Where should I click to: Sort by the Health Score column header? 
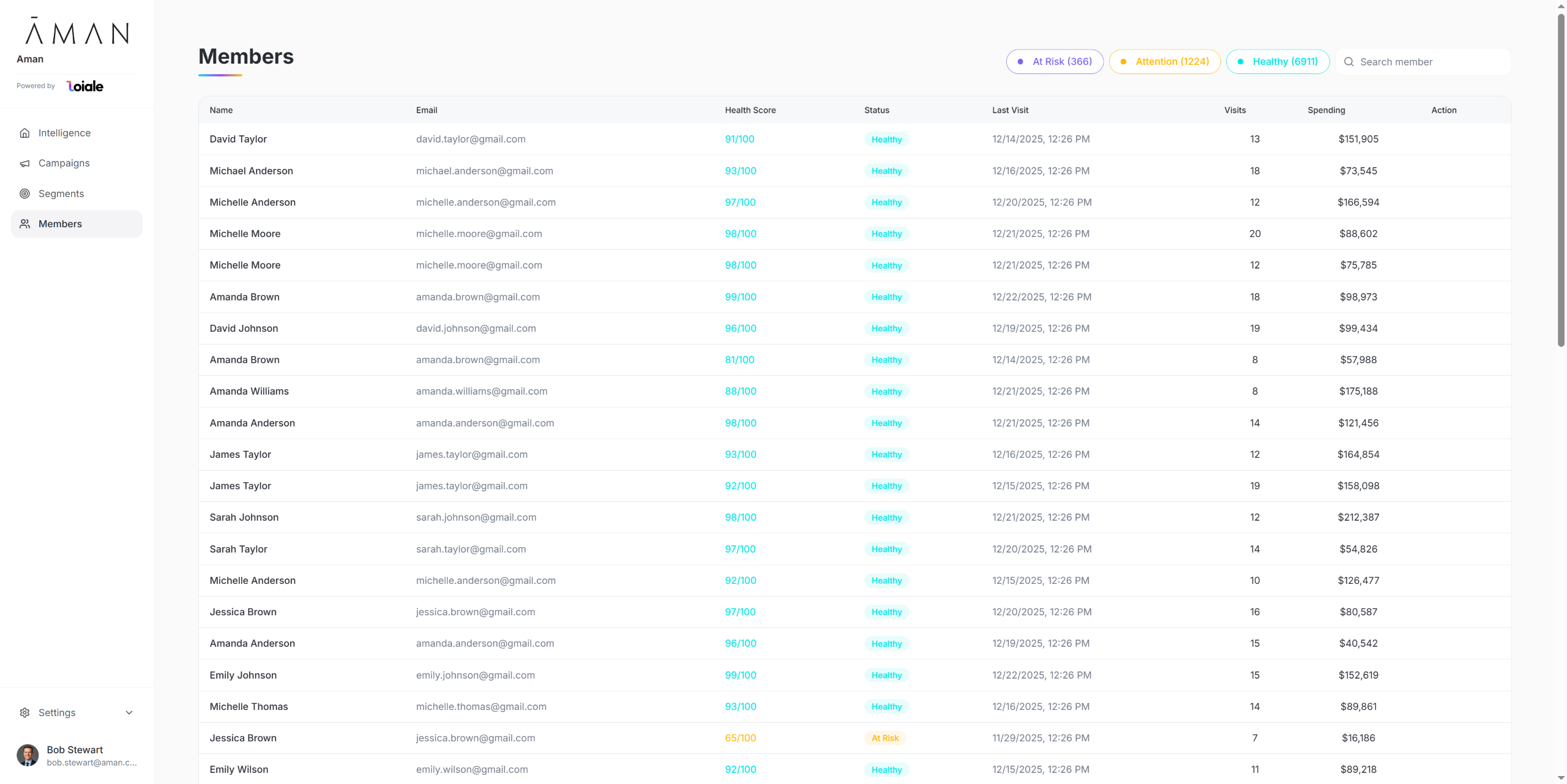750,110
